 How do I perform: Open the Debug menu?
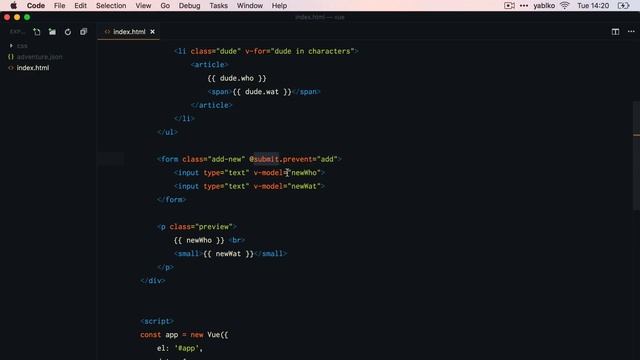click(189, 6)
